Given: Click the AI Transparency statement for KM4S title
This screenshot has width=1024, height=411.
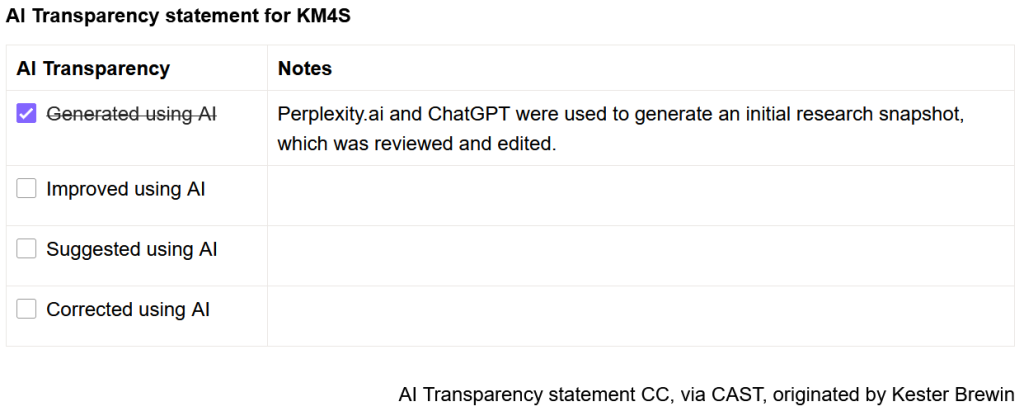Looking at the screenshot, I should 178,16.
